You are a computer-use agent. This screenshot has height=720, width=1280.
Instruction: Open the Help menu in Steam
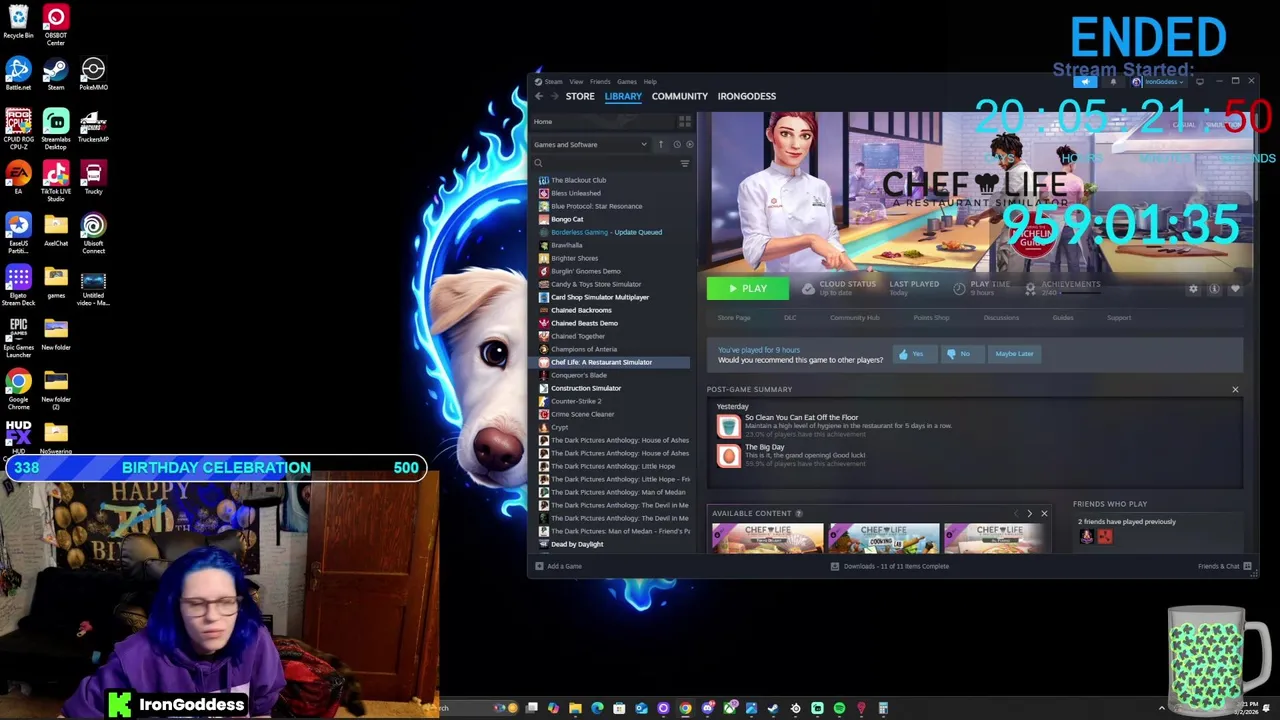(650, 82)
